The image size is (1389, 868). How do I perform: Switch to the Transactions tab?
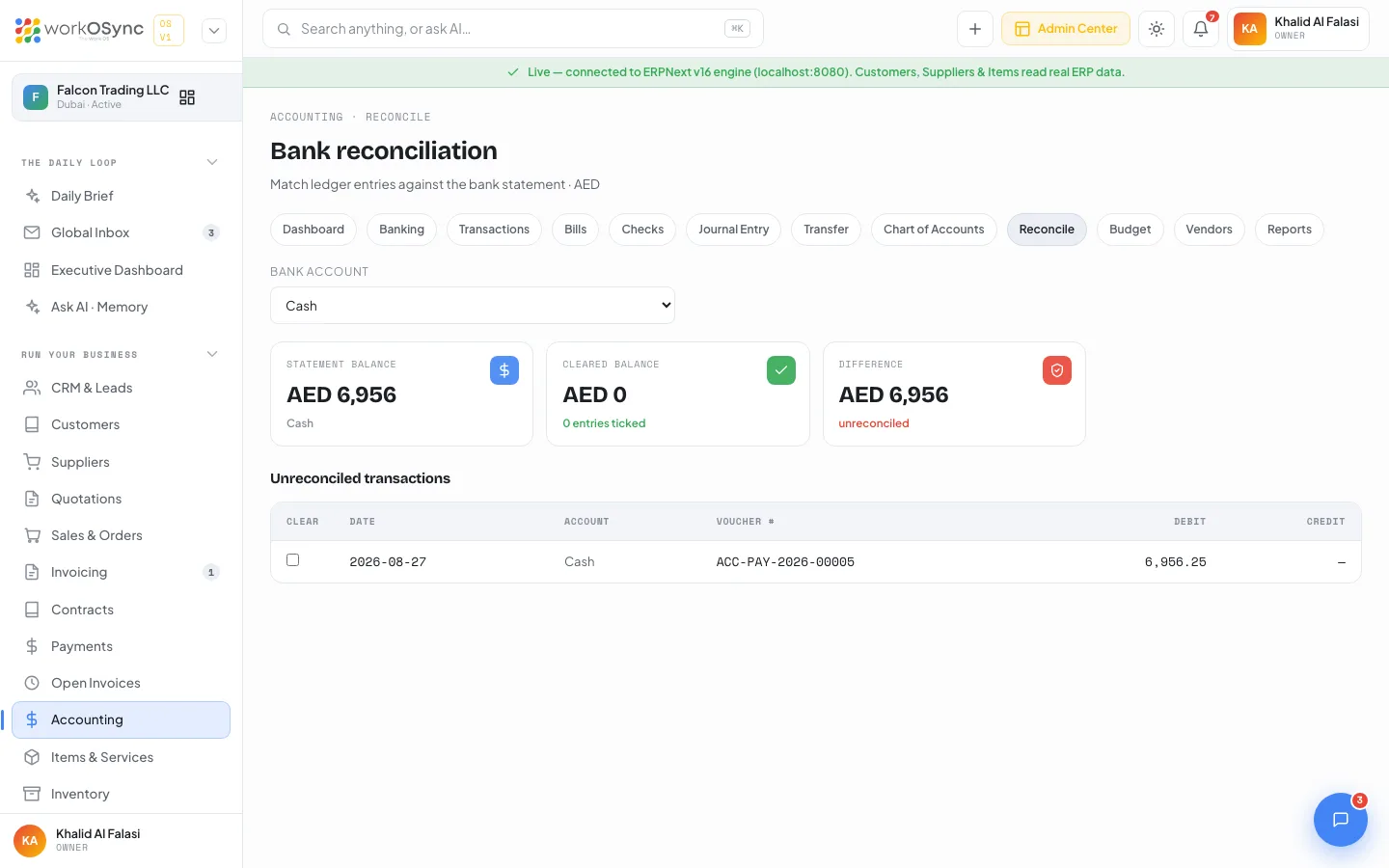point(494,230)
